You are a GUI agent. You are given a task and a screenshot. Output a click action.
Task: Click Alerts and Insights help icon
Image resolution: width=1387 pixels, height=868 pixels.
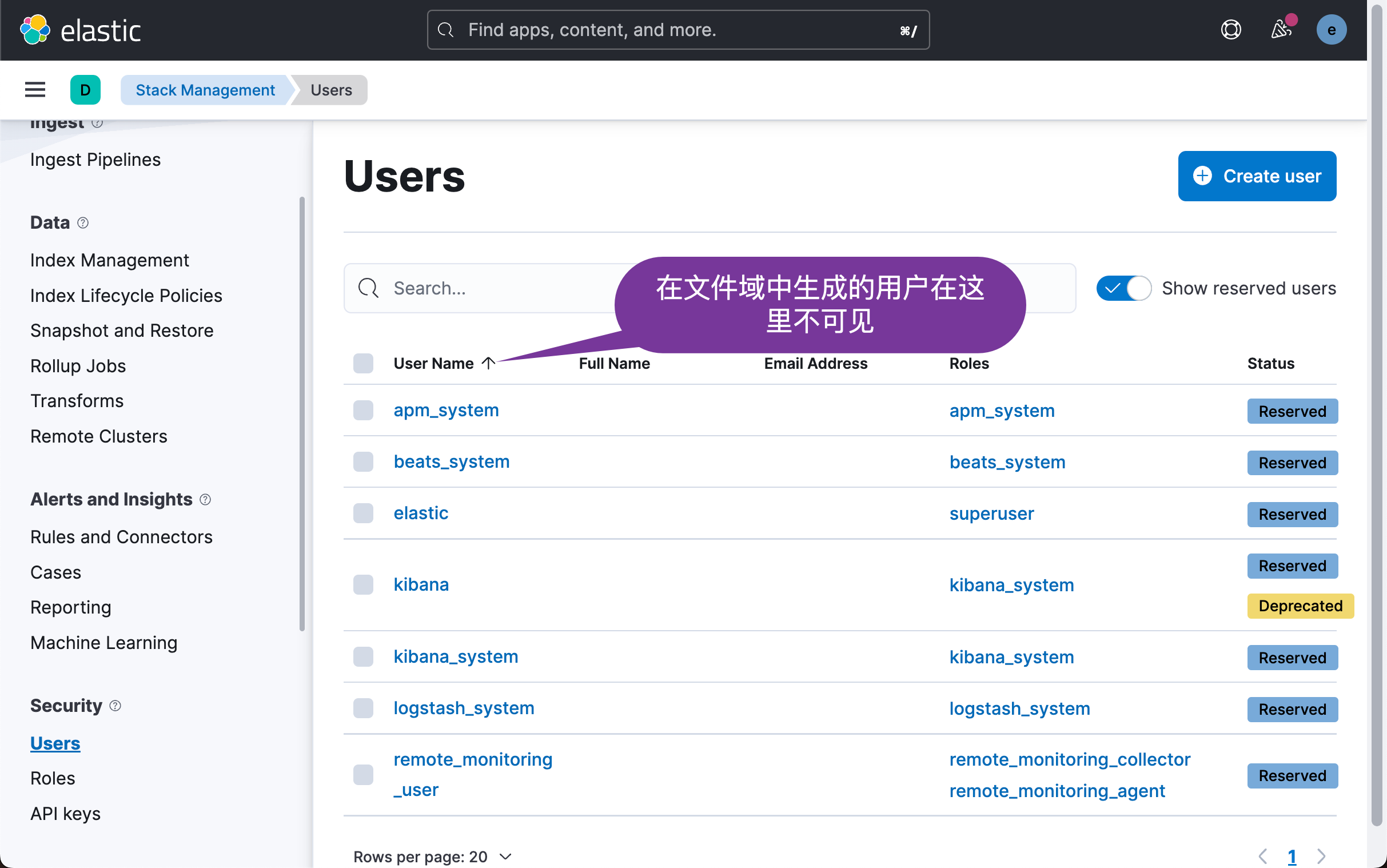[205, 499]
